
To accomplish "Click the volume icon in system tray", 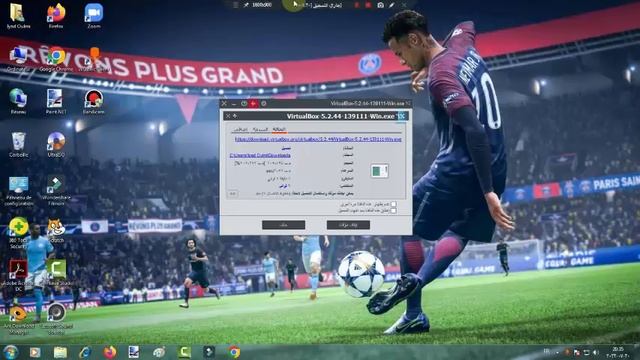I will pyautogui.click(x=596, y=352).
